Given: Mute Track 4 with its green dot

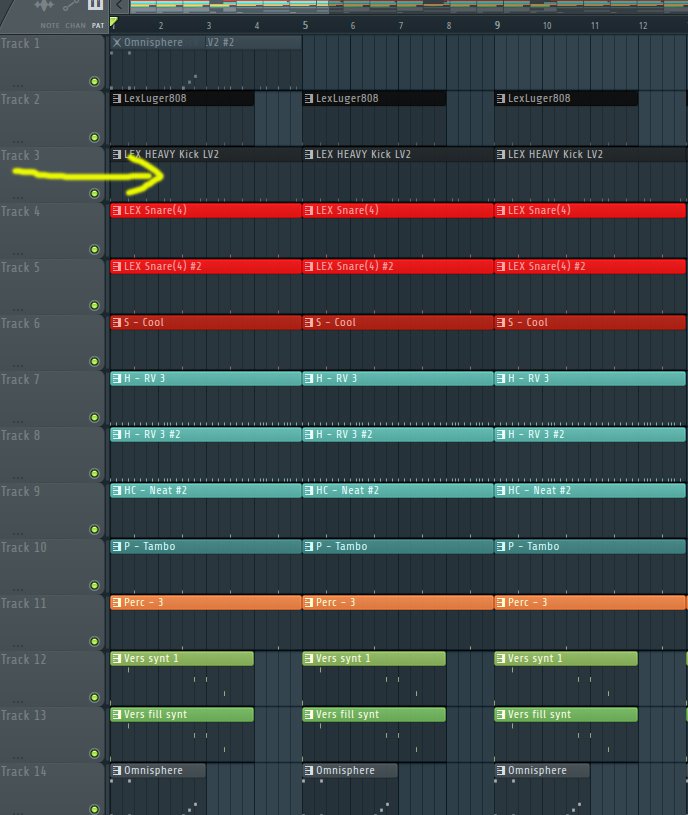Looking at the screenshot, I should coord(94,249).
